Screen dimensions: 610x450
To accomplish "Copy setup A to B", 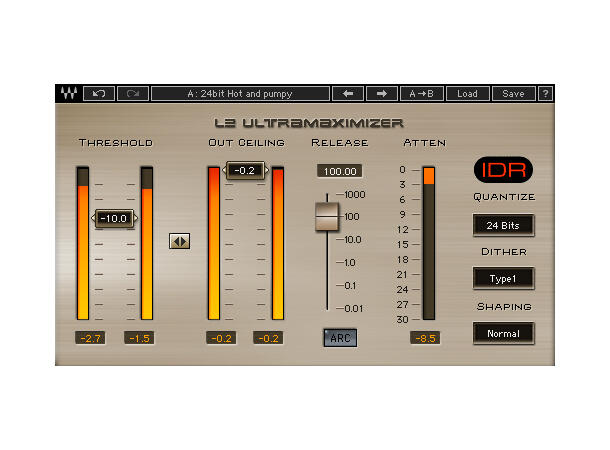I will coord(422,94).
